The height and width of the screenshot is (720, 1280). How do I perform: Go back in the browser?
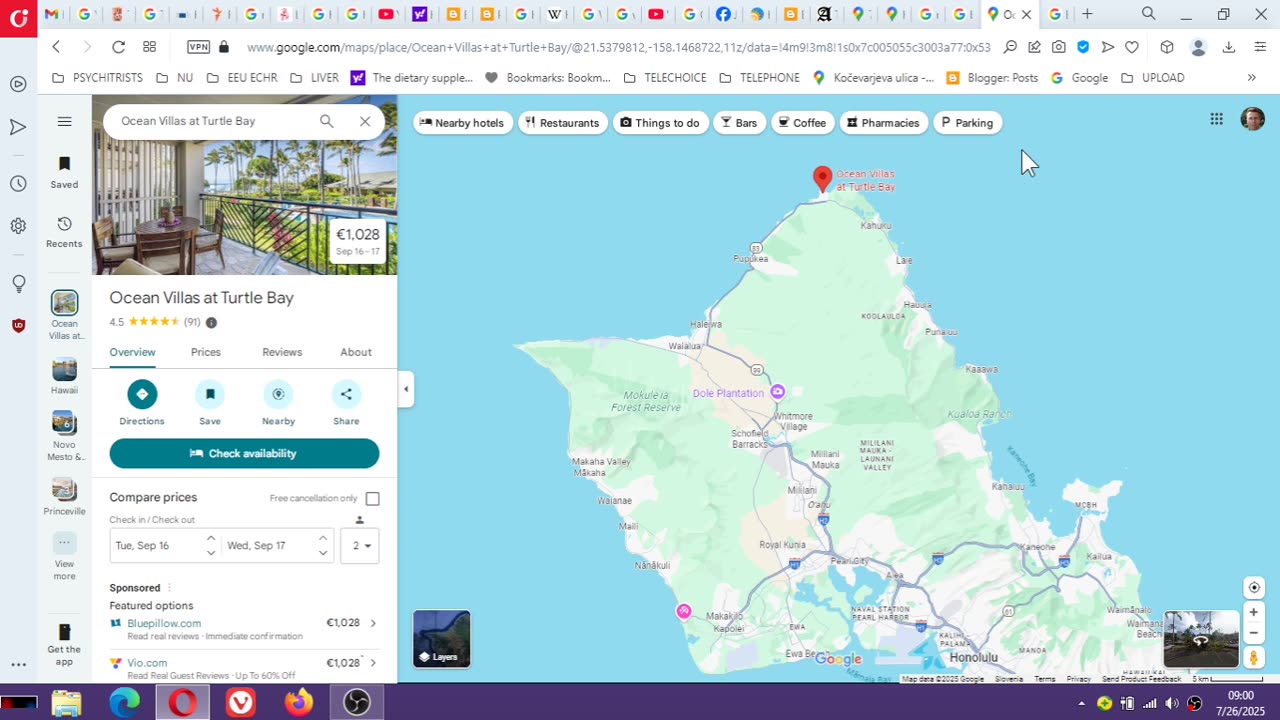point(56,47)
